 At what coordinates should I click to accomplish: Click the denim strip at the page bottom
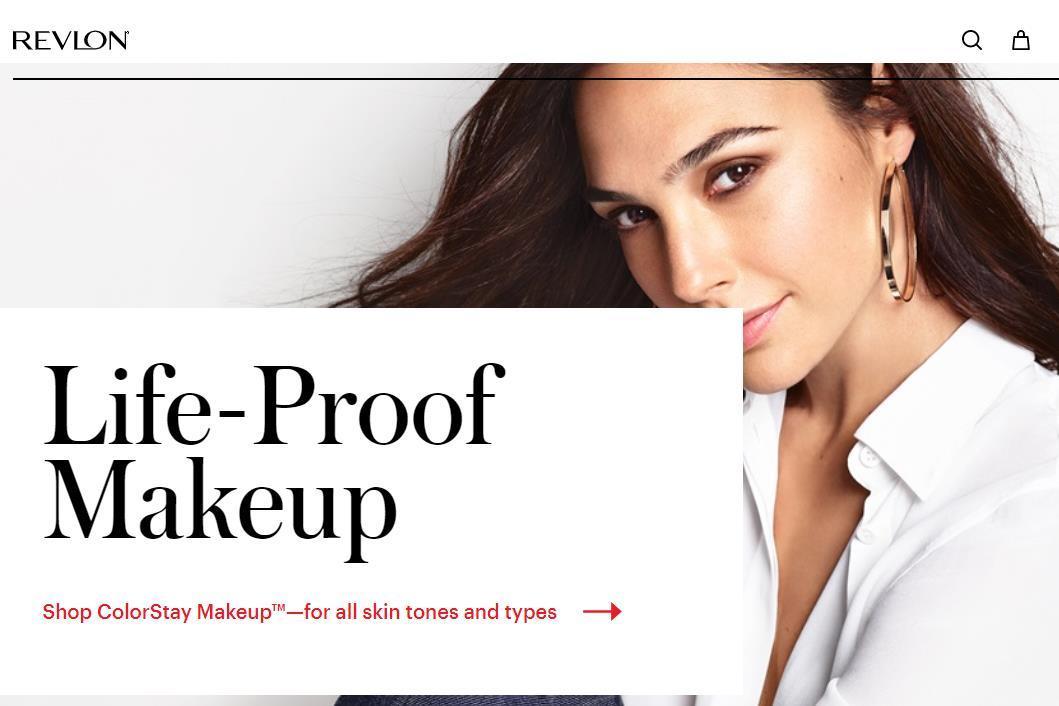pyautogui.click(x=478, y=701)
